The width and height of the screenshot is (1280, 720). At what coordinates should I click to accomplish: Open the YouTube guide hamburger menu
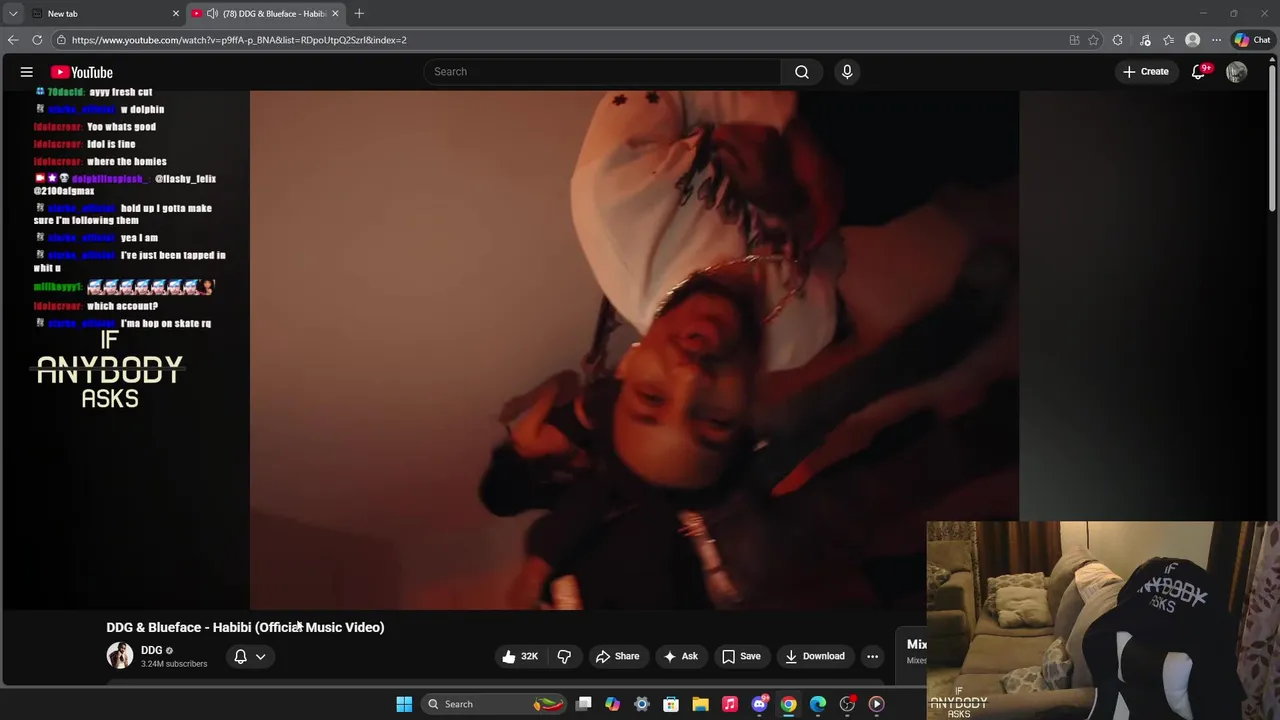[27, 72]
